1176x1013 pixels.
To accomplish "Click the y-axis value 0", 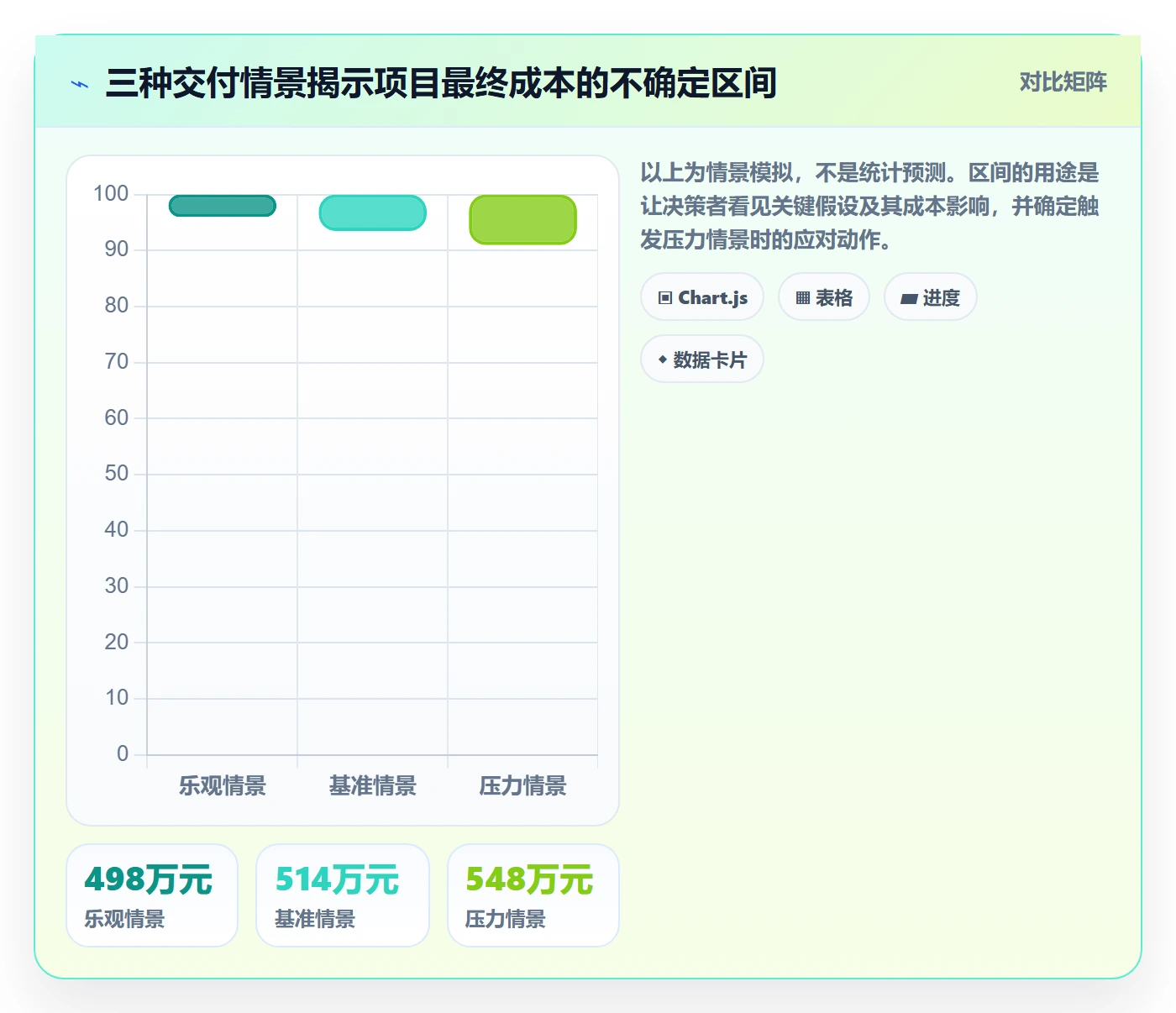I will 123,754.
